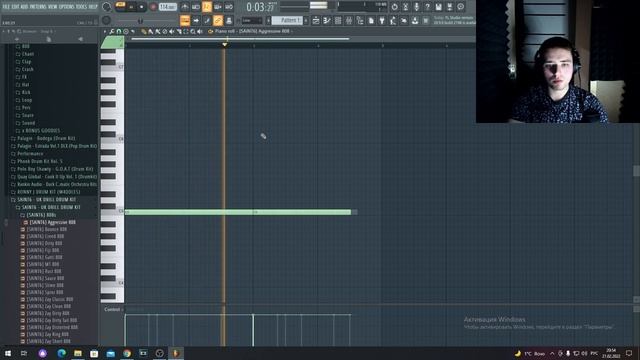Click the Mail app on taskbar

click(x=111, y=353)
